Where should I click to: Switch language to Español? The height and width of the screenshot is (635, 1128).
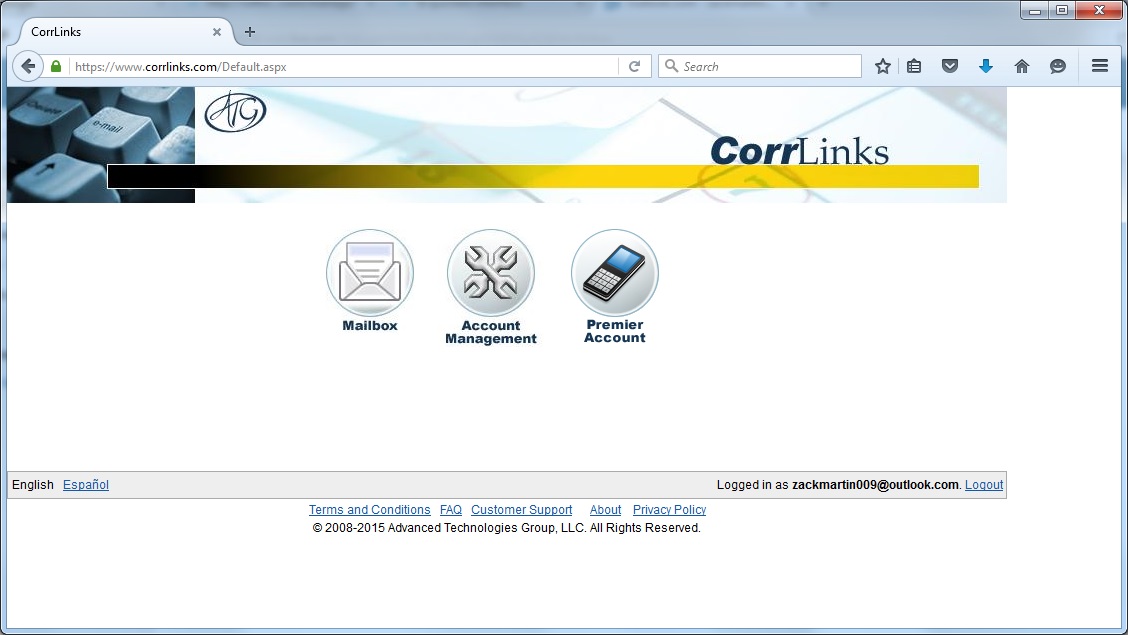(x=86, y=485)
